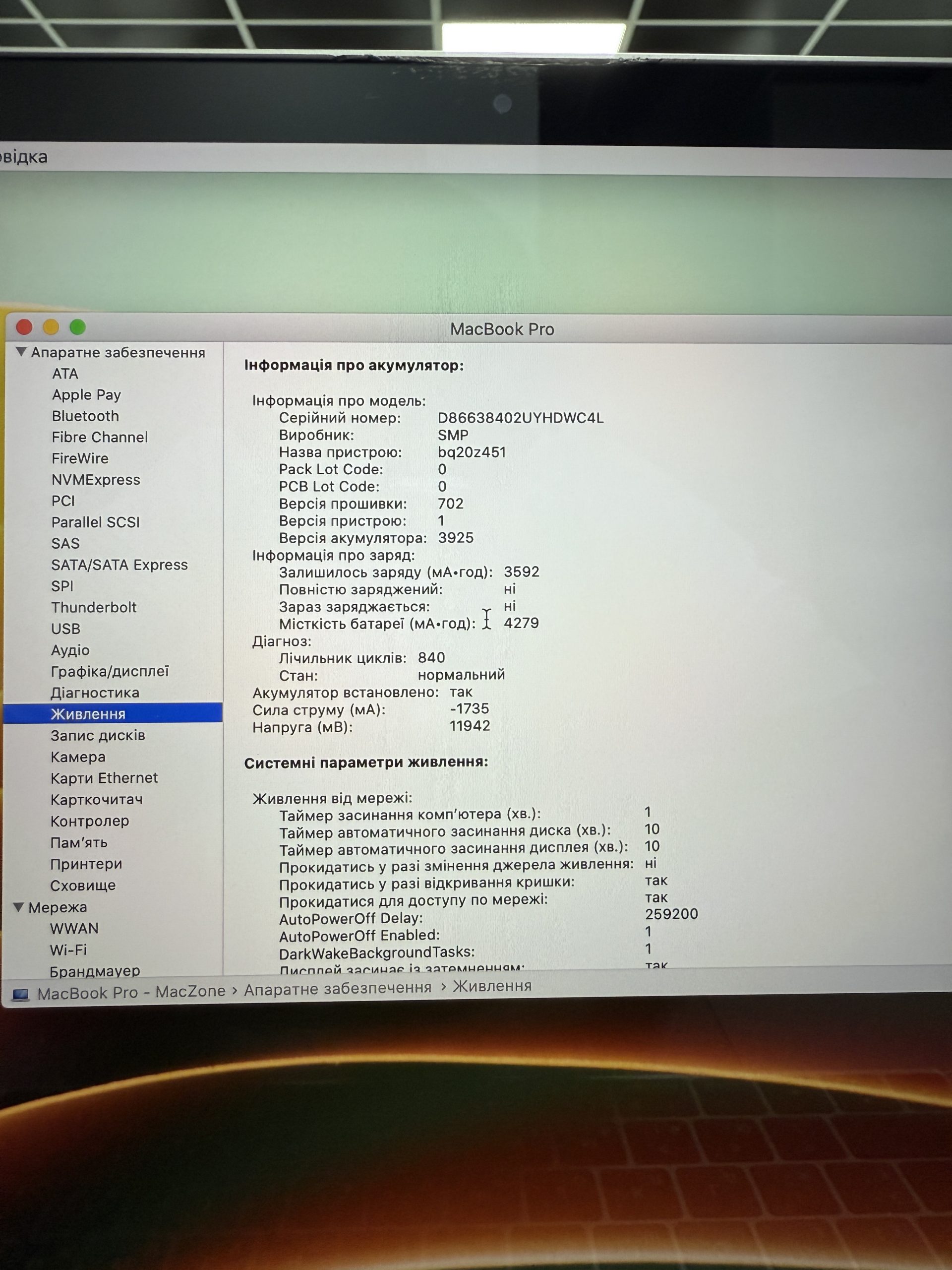Open SATA/SATA Express in the sidebar

pyautogui.click(x=119, y=565)
